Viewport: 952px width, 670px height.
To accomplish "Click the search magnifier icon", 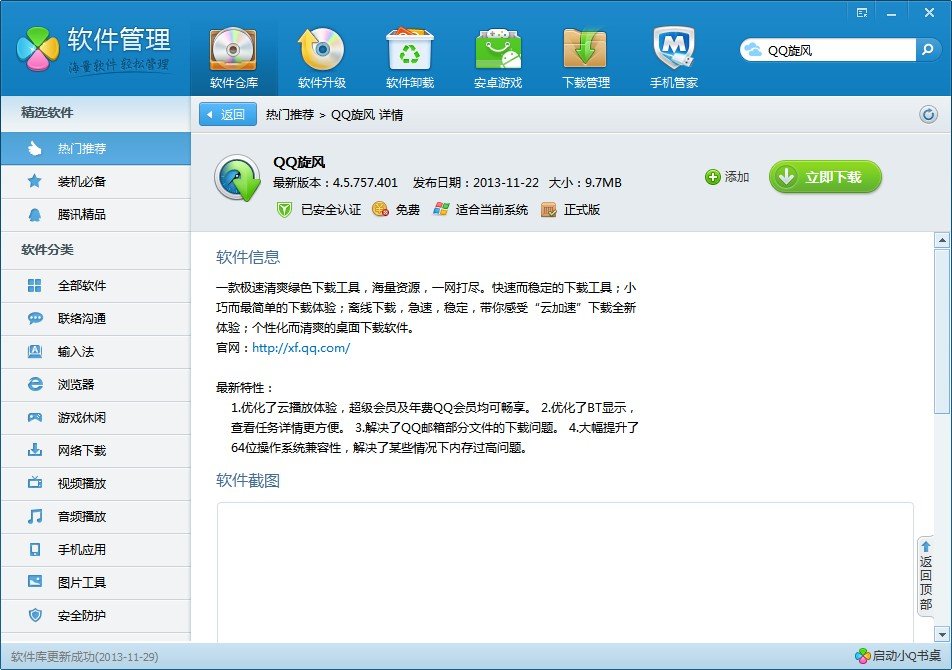I will click(x=930, y=47).
